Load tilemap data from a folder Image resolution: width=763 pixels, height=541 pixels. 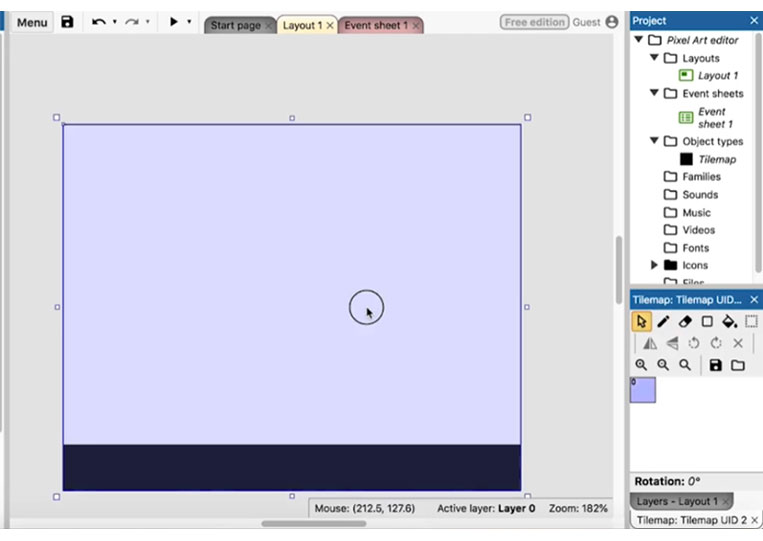738,365
